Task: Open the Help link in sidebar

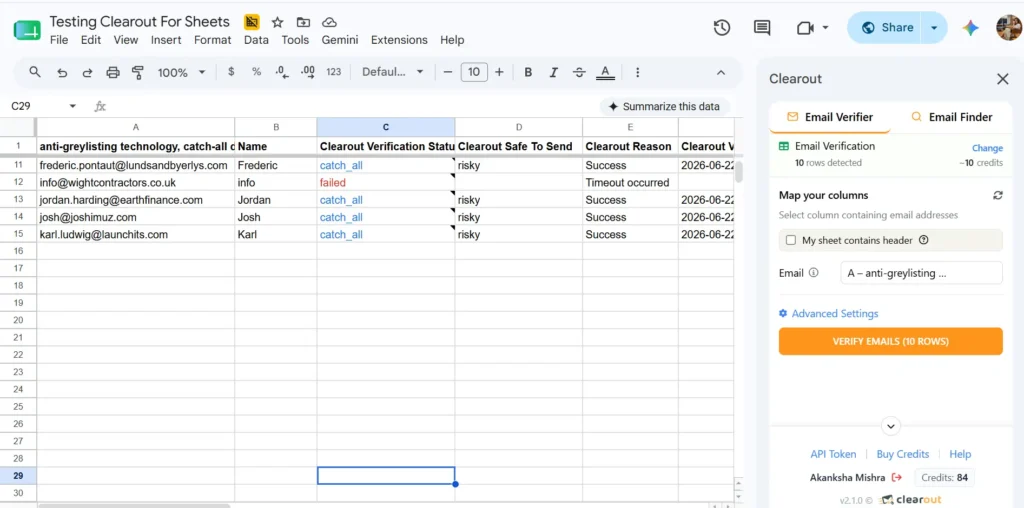Action: (x=960, y=454)
